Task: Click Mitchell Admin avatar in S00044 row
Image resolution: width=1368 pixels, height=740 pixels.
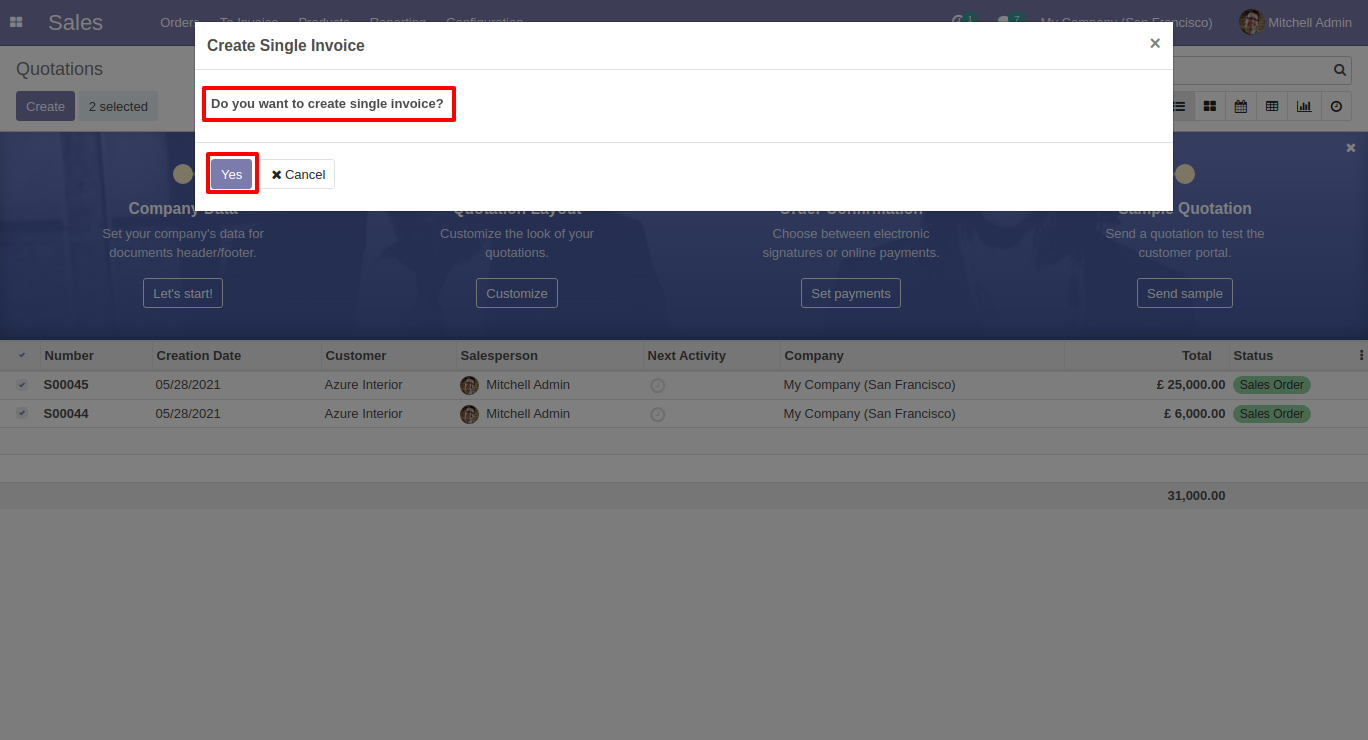Action: 469,414
